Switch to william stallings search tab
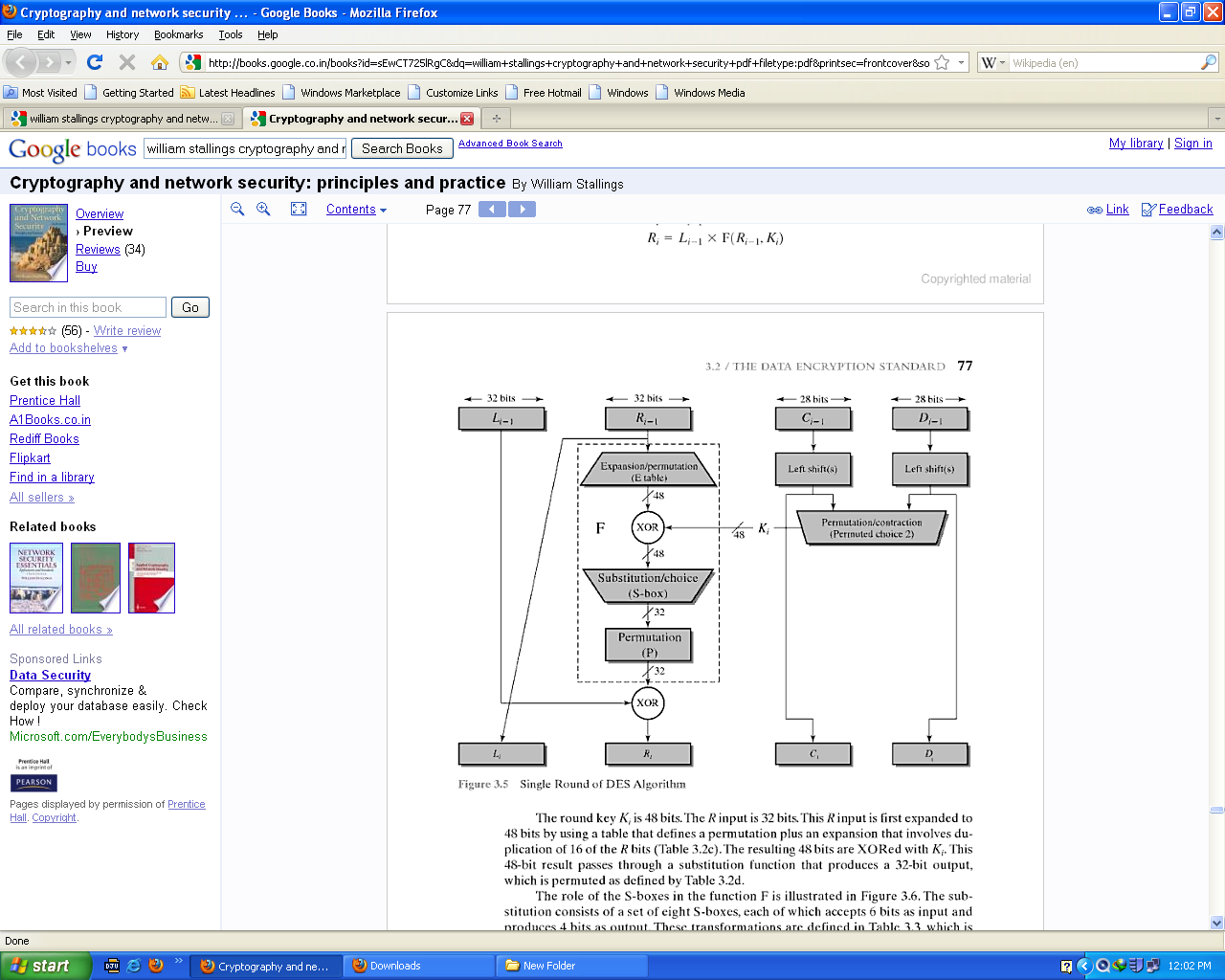 click(122, 119)
